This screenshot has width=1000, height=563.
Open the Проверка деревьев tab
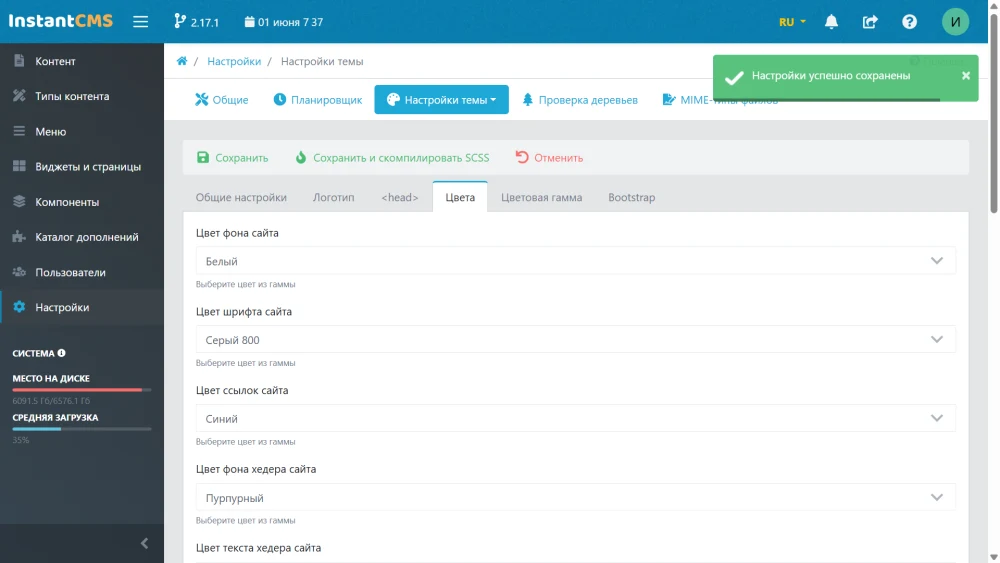[580, 99]
